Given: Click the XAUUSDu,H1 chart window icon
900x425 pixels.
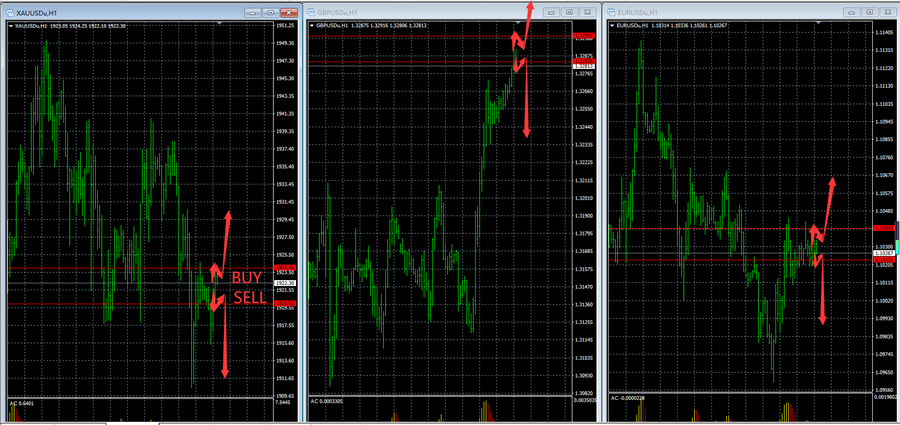Looking at the screenshot, I should pyautogui.click(x=8, y=12).
